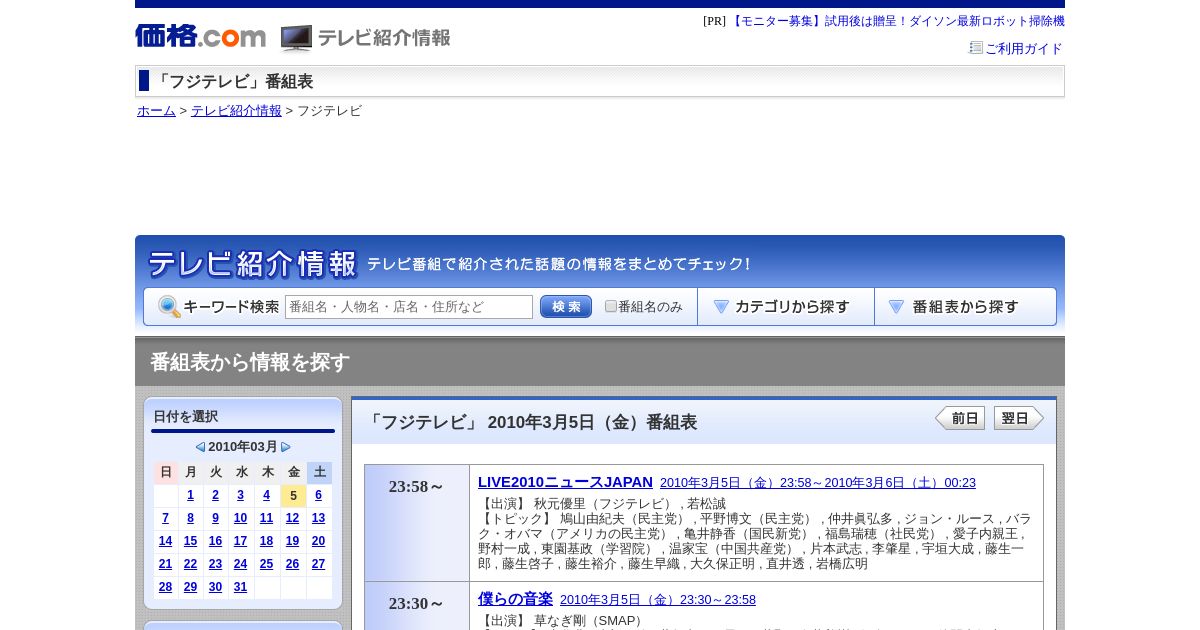This screenshot has width=1200, height=630.
Task: Click the 2010年03月 month label
Action: 243,447
